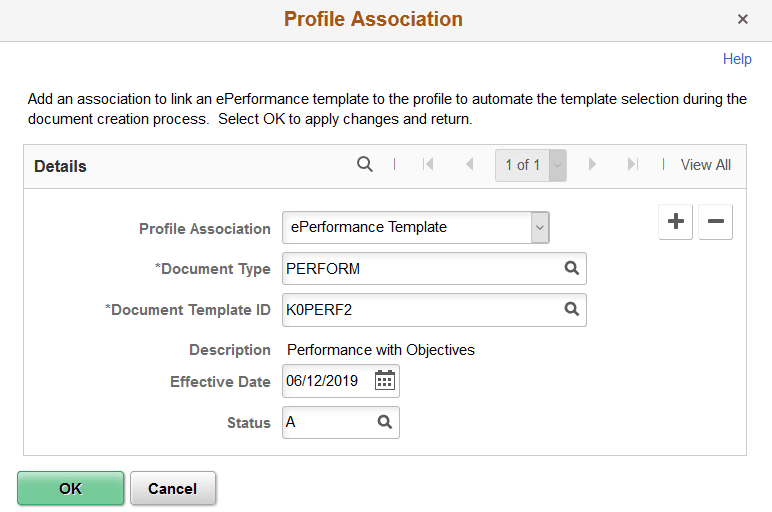The image size is (772, 512).
Task: Delete row with minus button
Action: (x=715, y=223)
